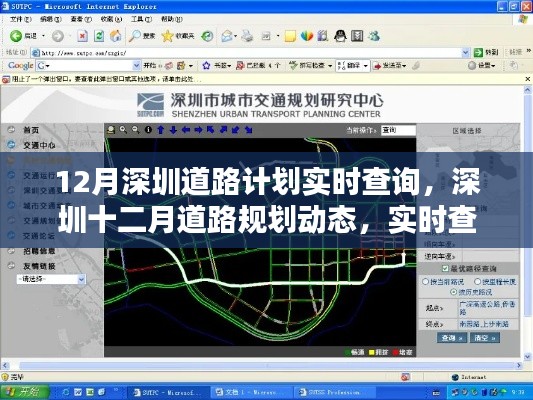Select the 按历史路况 radio button
This screenshot has width=533, height=400.
(453, 292)
